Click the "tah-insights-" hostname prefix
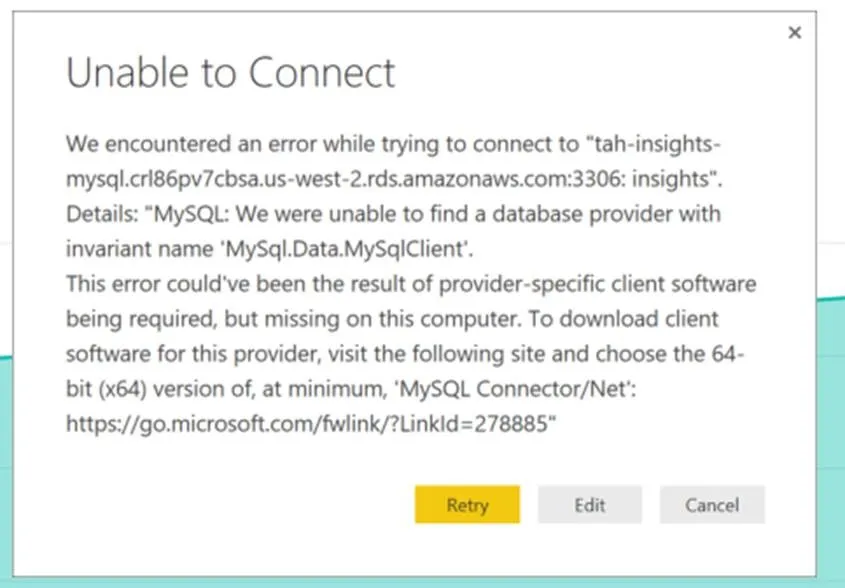Image resolution: width=845 pixels, height=588 pixels. click(651, 144)
